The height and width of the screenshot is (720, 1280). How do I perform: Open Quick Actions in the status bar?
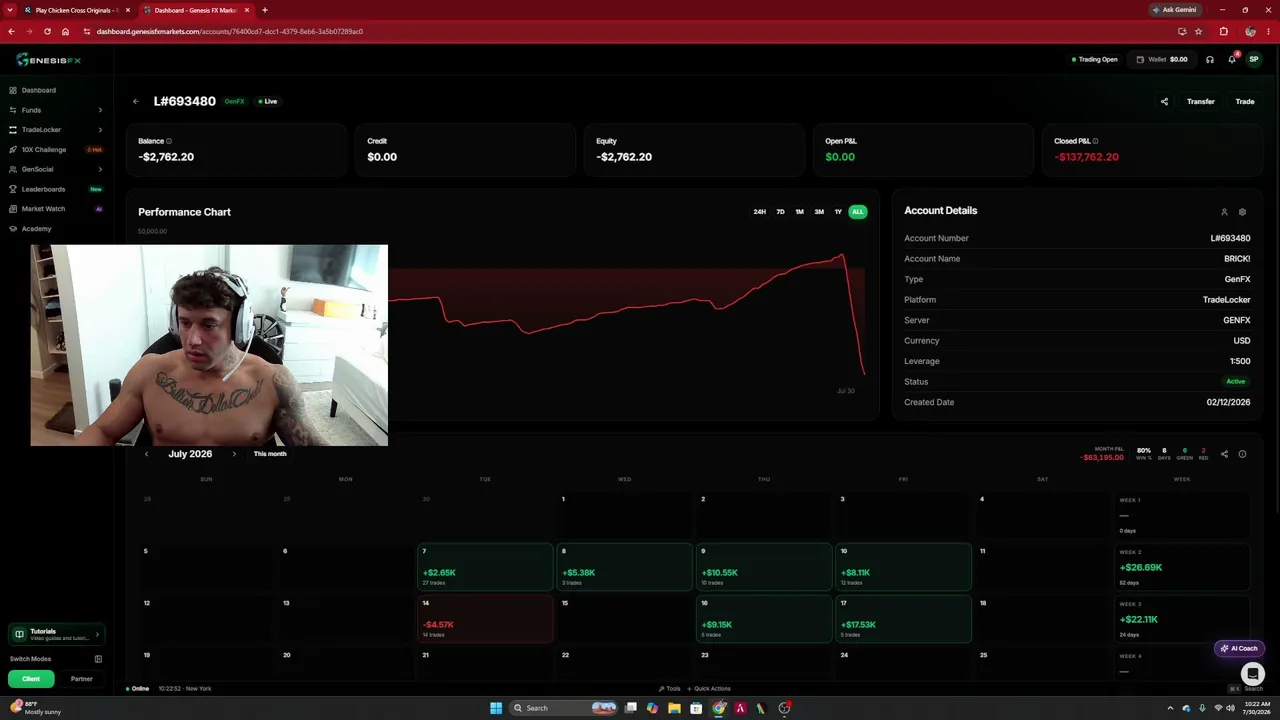click(708, 689)
